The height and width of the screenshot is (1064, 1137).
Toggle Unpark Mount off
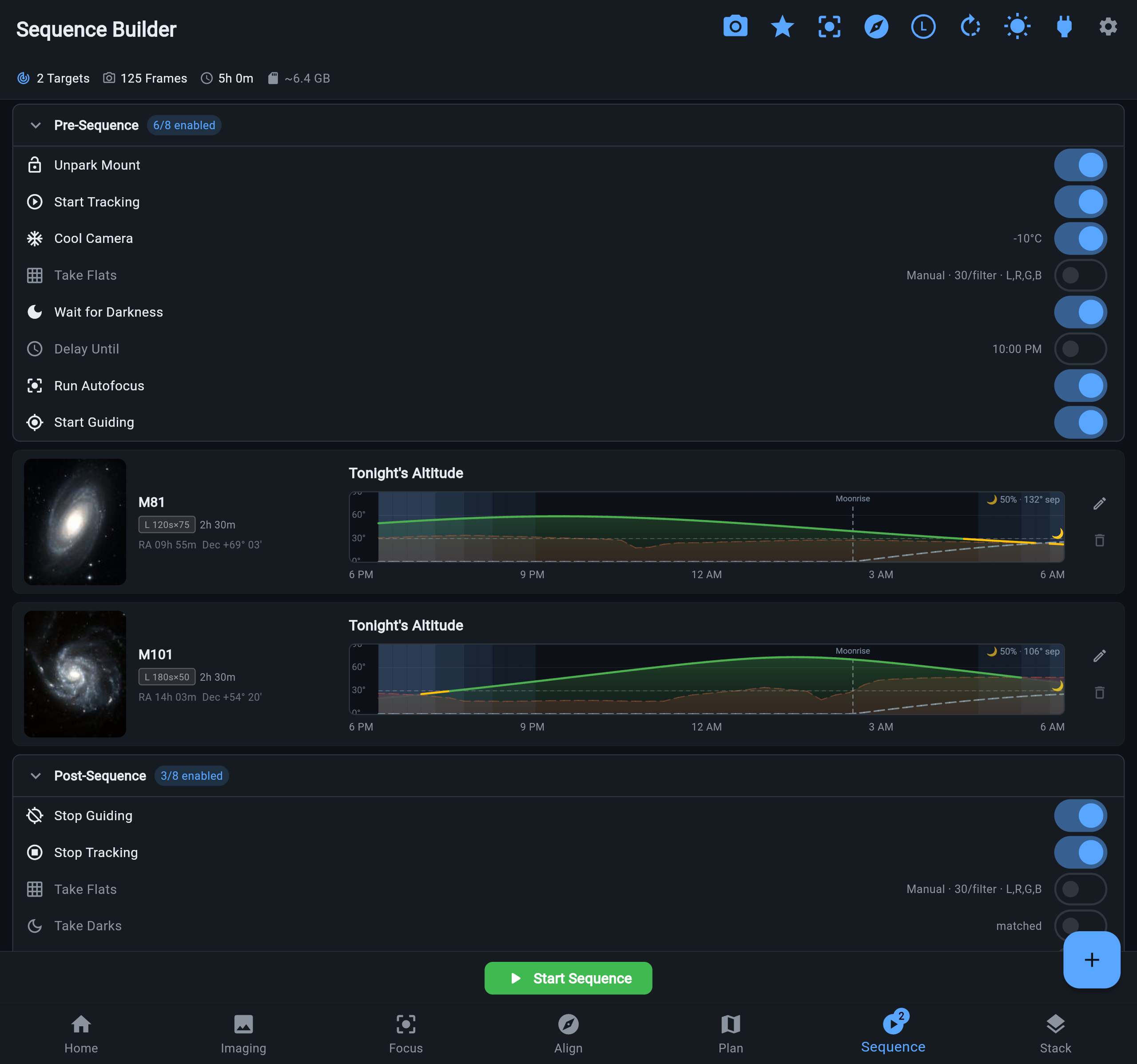pyautogui.click(x=1080, y=165)
